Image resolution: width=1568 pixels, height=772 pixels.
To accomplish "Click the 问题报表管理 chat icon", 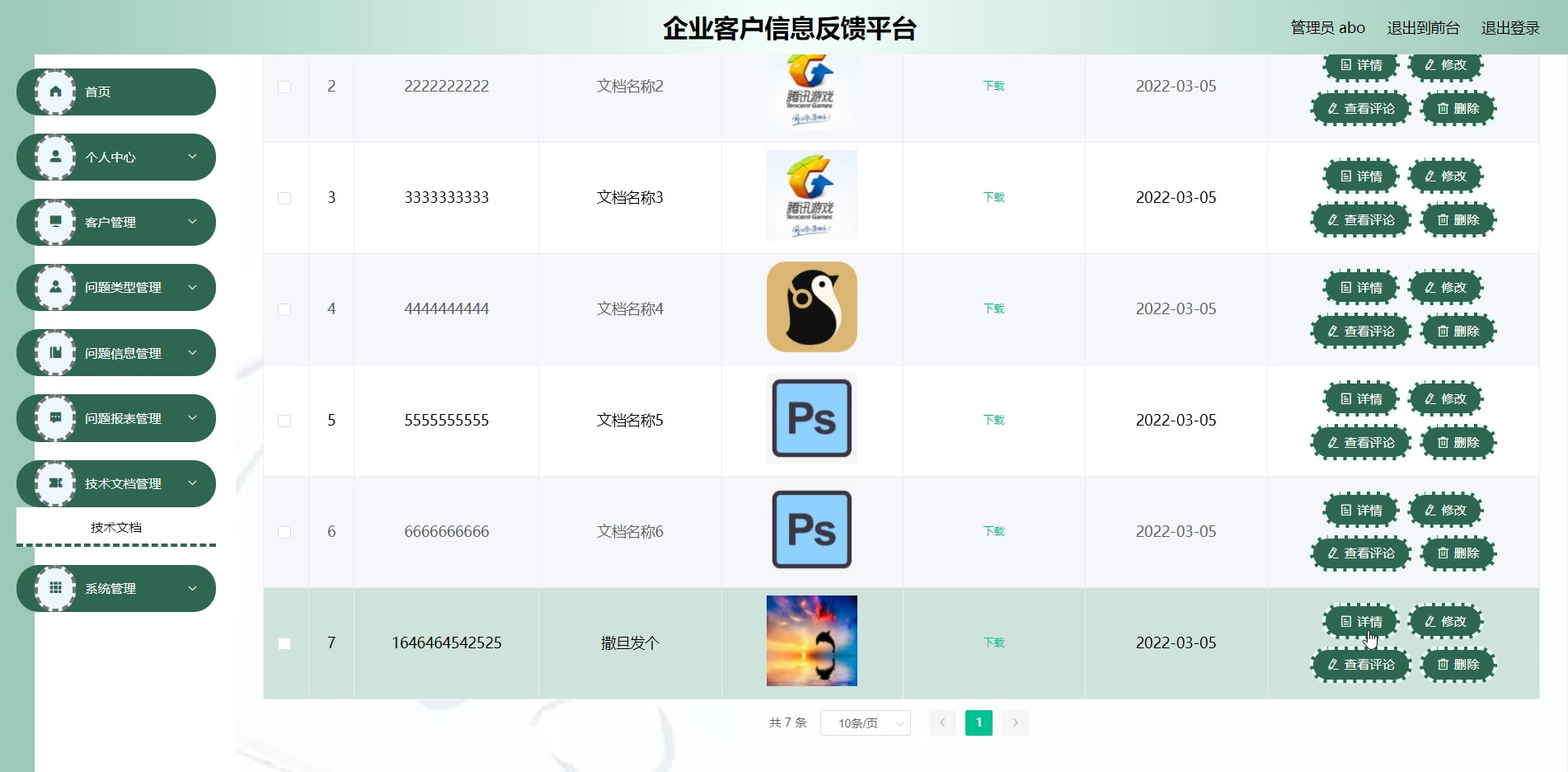I will [55, 418].
